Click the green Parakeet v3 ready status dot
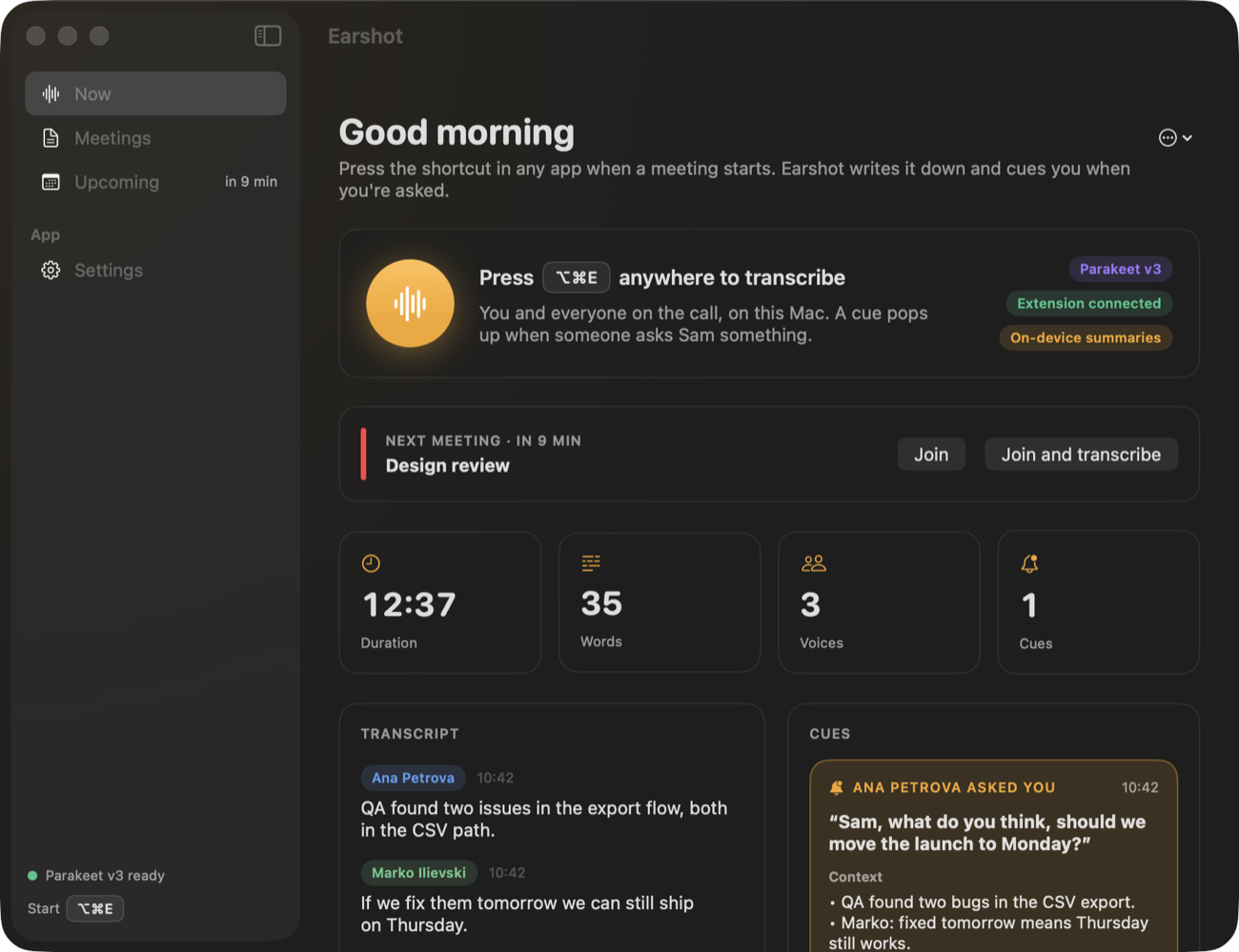 (x=32, y=876)
